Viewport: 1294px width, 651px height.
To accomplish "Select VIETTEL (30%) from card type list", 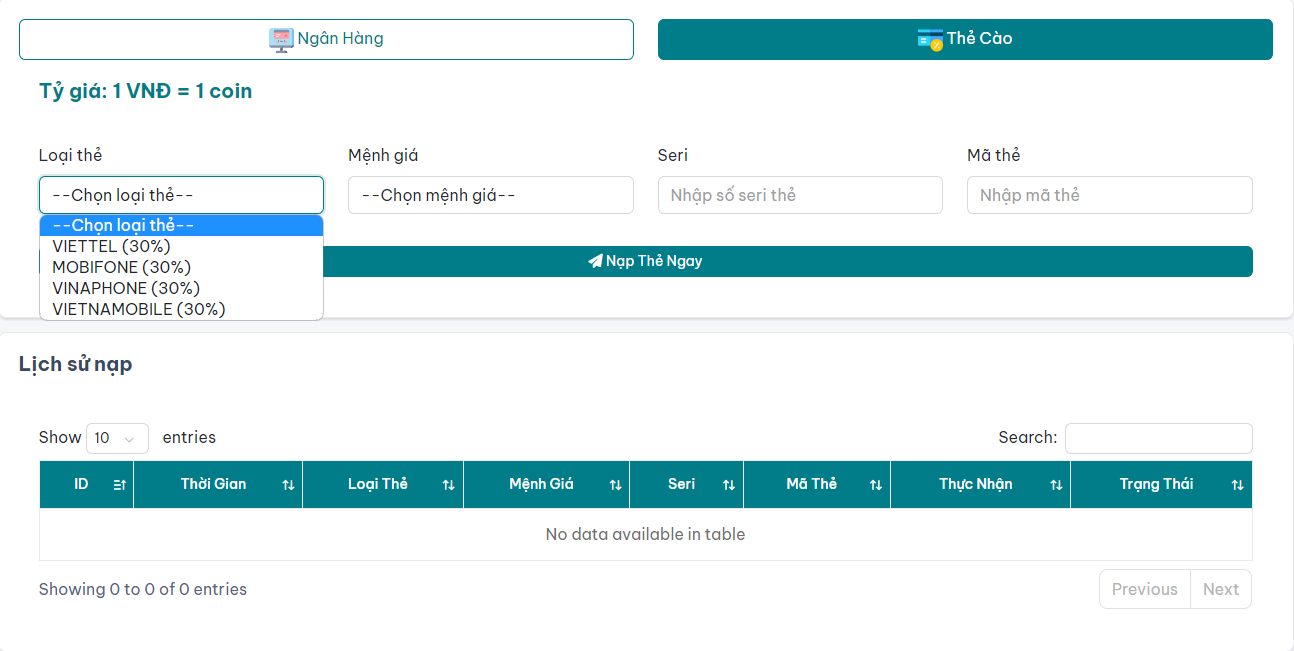I will (111, 246).
